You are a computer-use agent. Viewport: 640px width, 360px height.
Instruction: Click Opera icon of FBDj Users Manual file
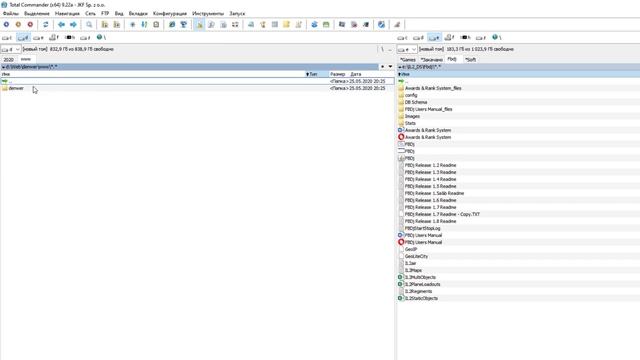click(401, 242)
